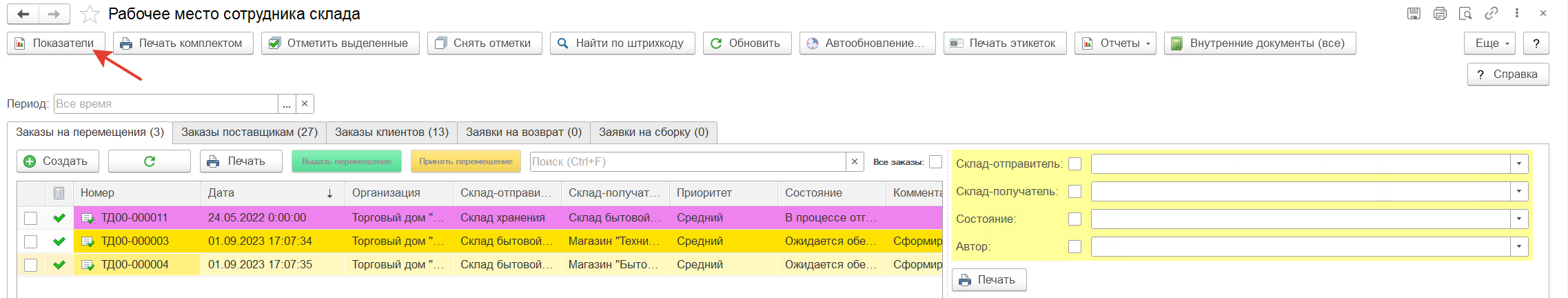
Task: Expand the Отчеты dropdown menu
Action: pos(1115,43)
